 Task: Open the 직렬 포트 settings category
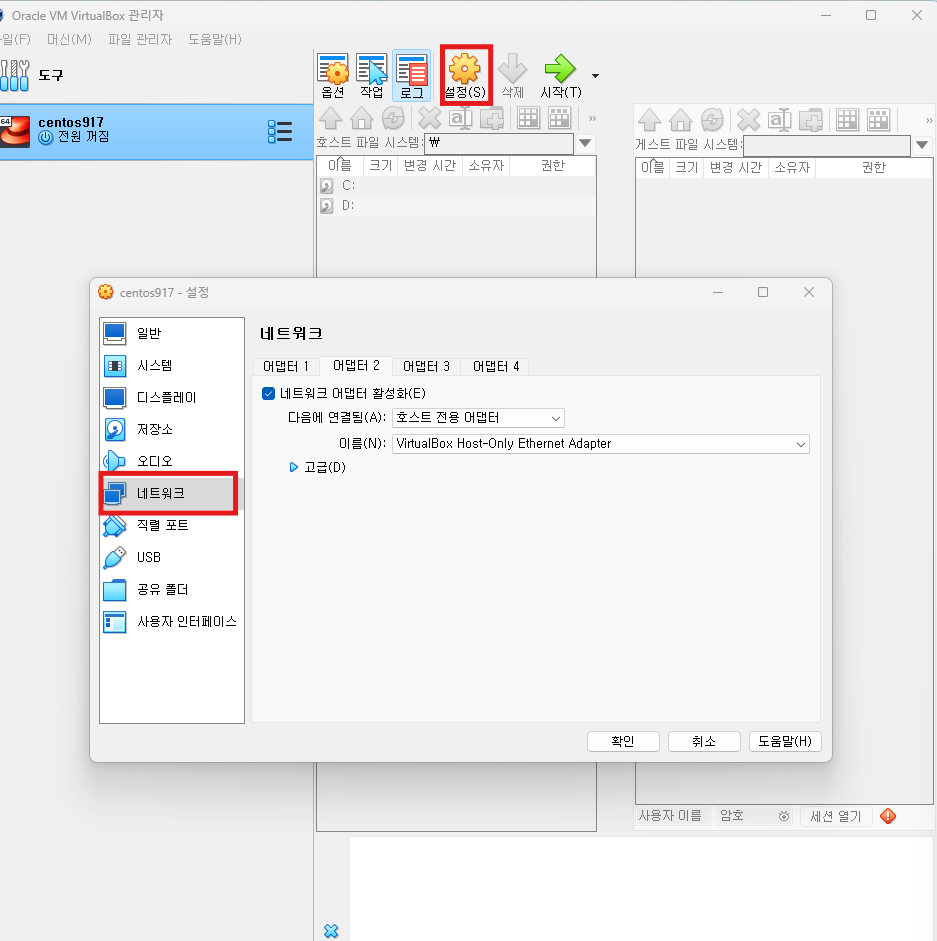coord(172,525)
